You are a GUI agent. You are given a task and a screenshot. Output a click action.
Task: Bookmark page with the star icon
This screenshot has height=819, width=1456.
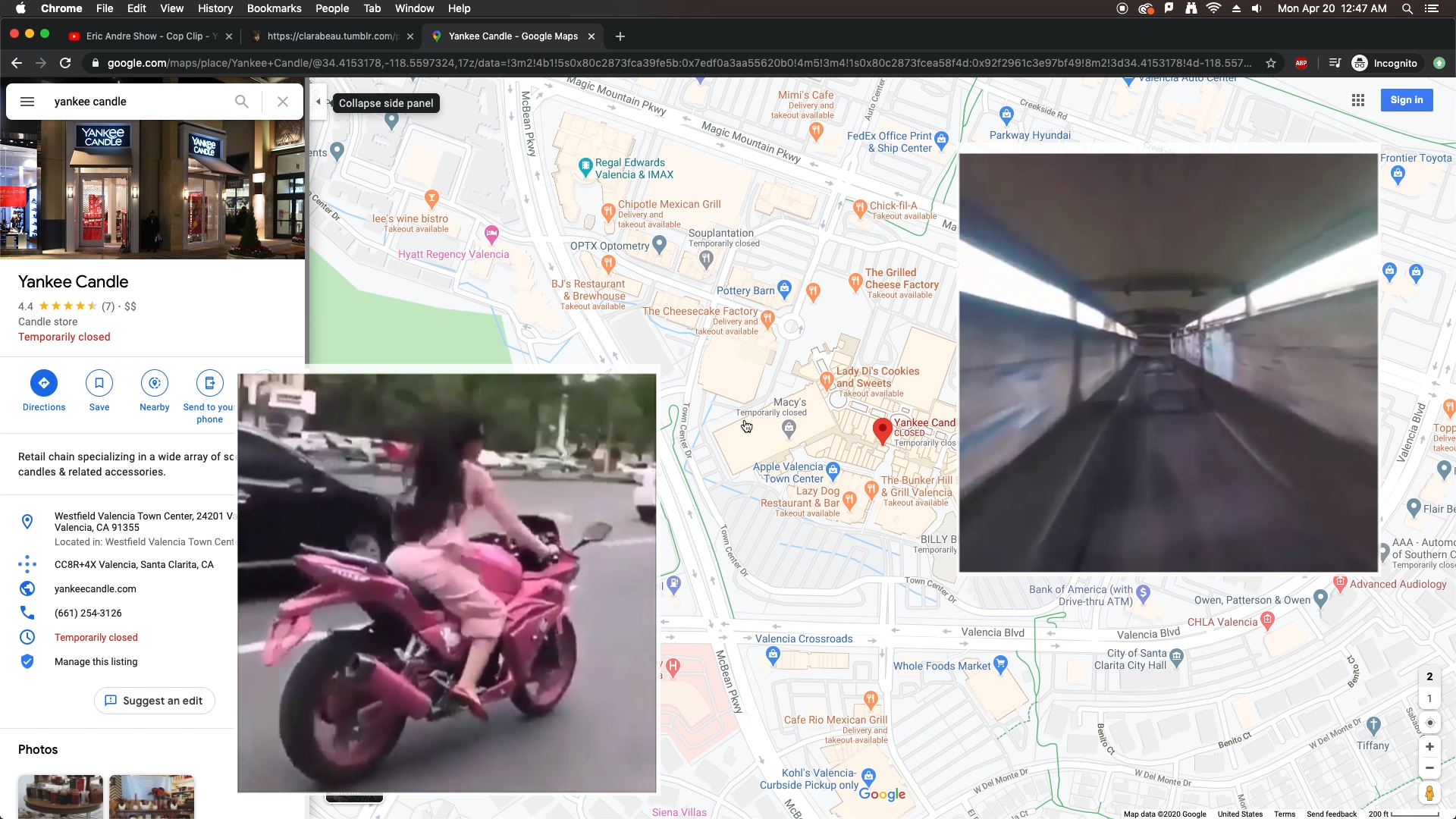pyautogui.click(x=1271, y=64)
